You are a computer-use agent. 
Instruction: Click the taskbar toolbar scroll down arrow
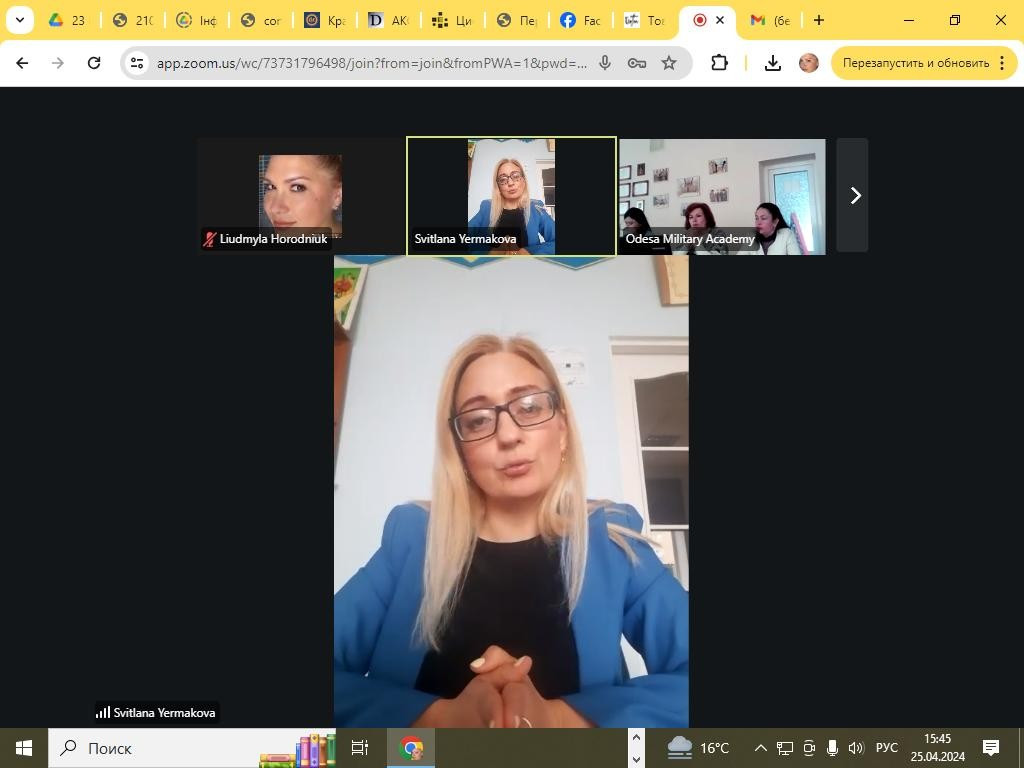click(x=637, y=759)
